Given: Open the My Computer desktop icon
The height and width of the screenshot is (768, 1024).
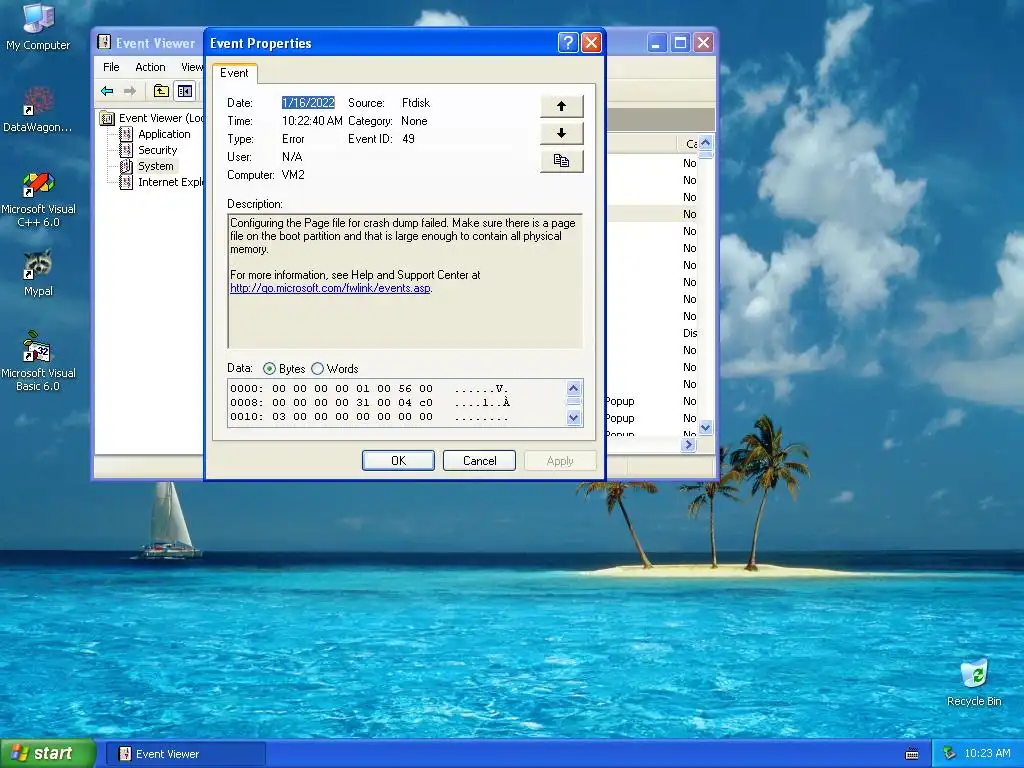Looking at the screenshot, I should click(x=38, y=27).
